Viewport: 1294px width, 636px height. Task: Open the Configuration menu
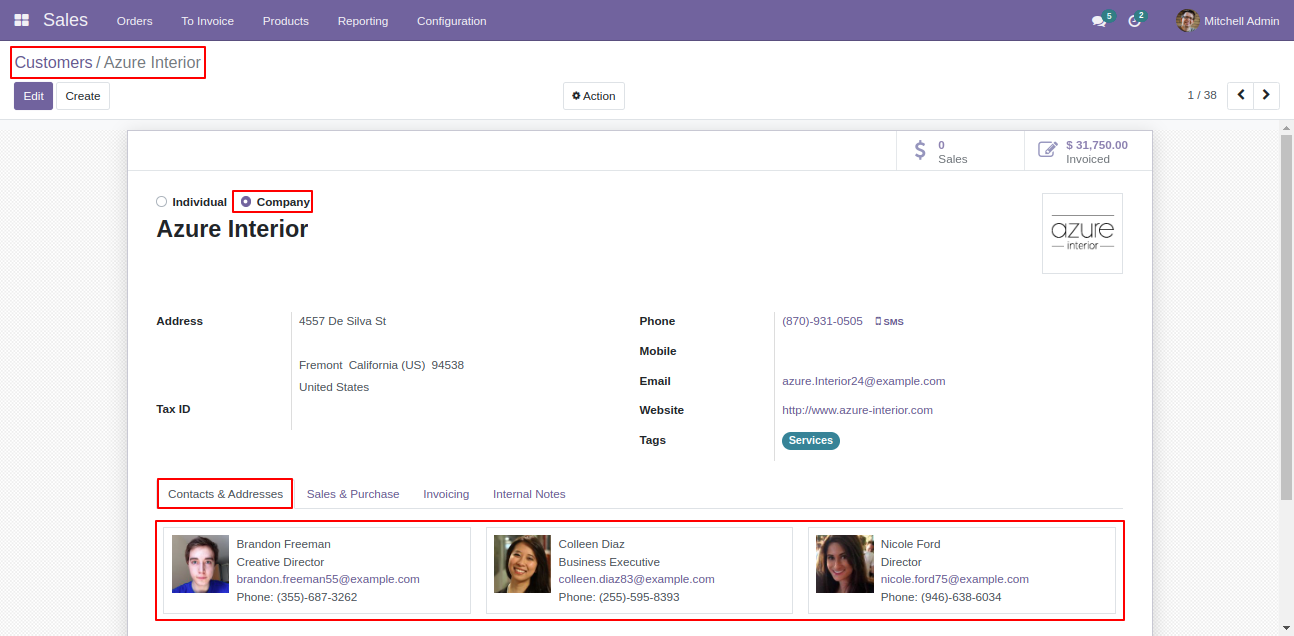452,21
